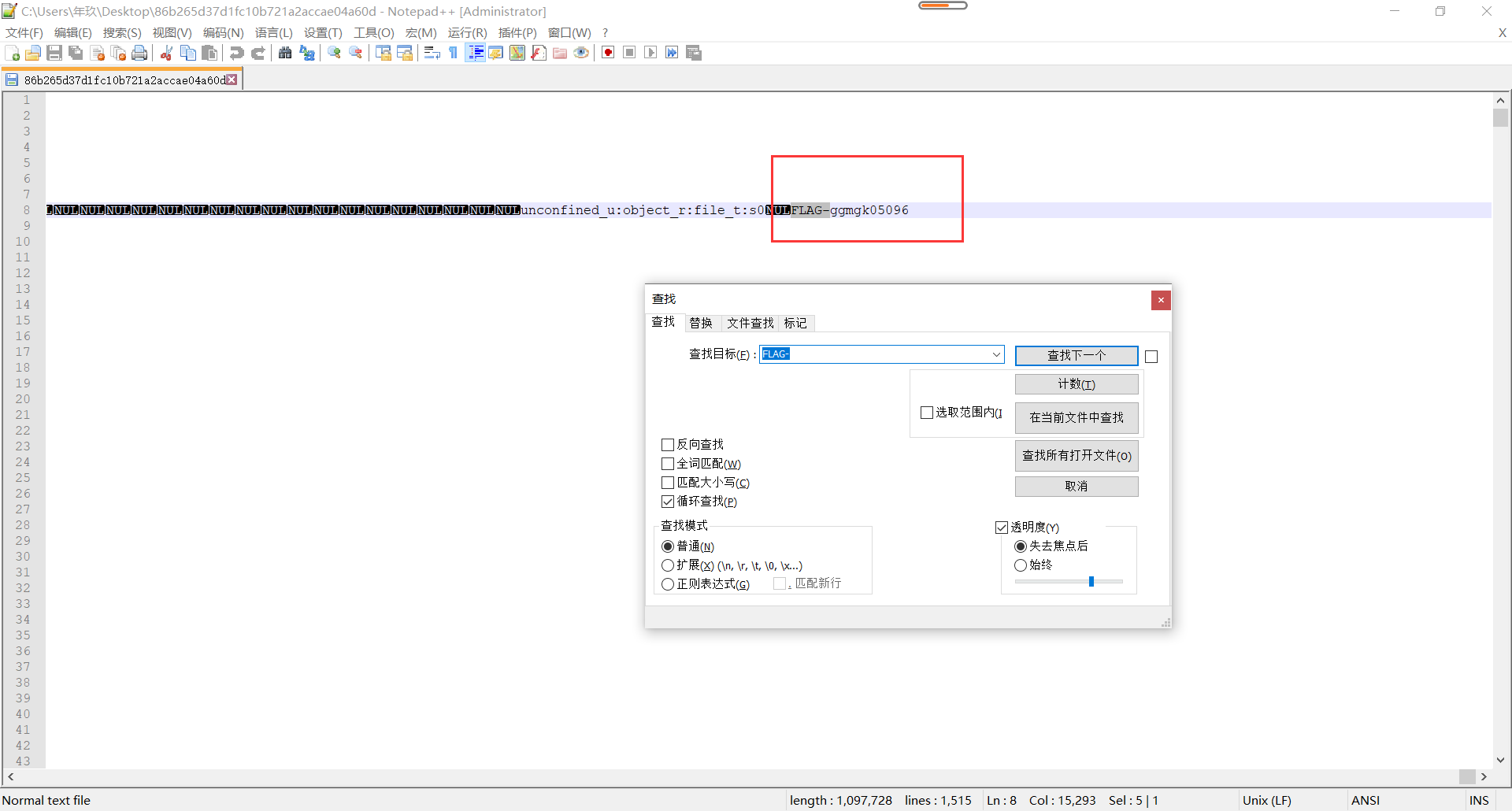
Task: Cut selection using scissors icon
Action: 166,53
